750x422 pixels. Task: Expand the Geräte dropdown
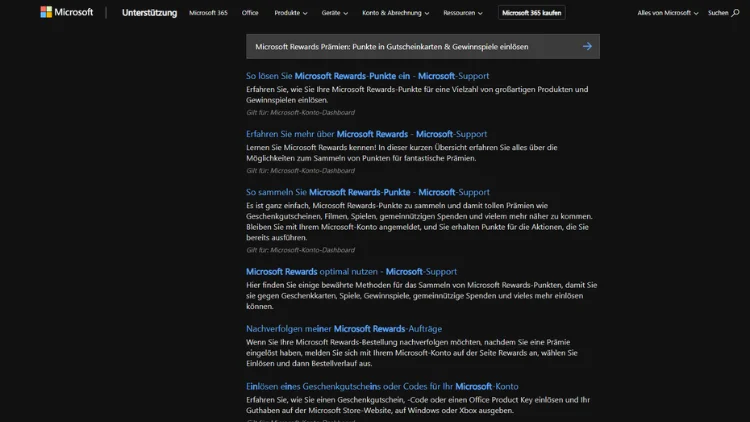335,13
